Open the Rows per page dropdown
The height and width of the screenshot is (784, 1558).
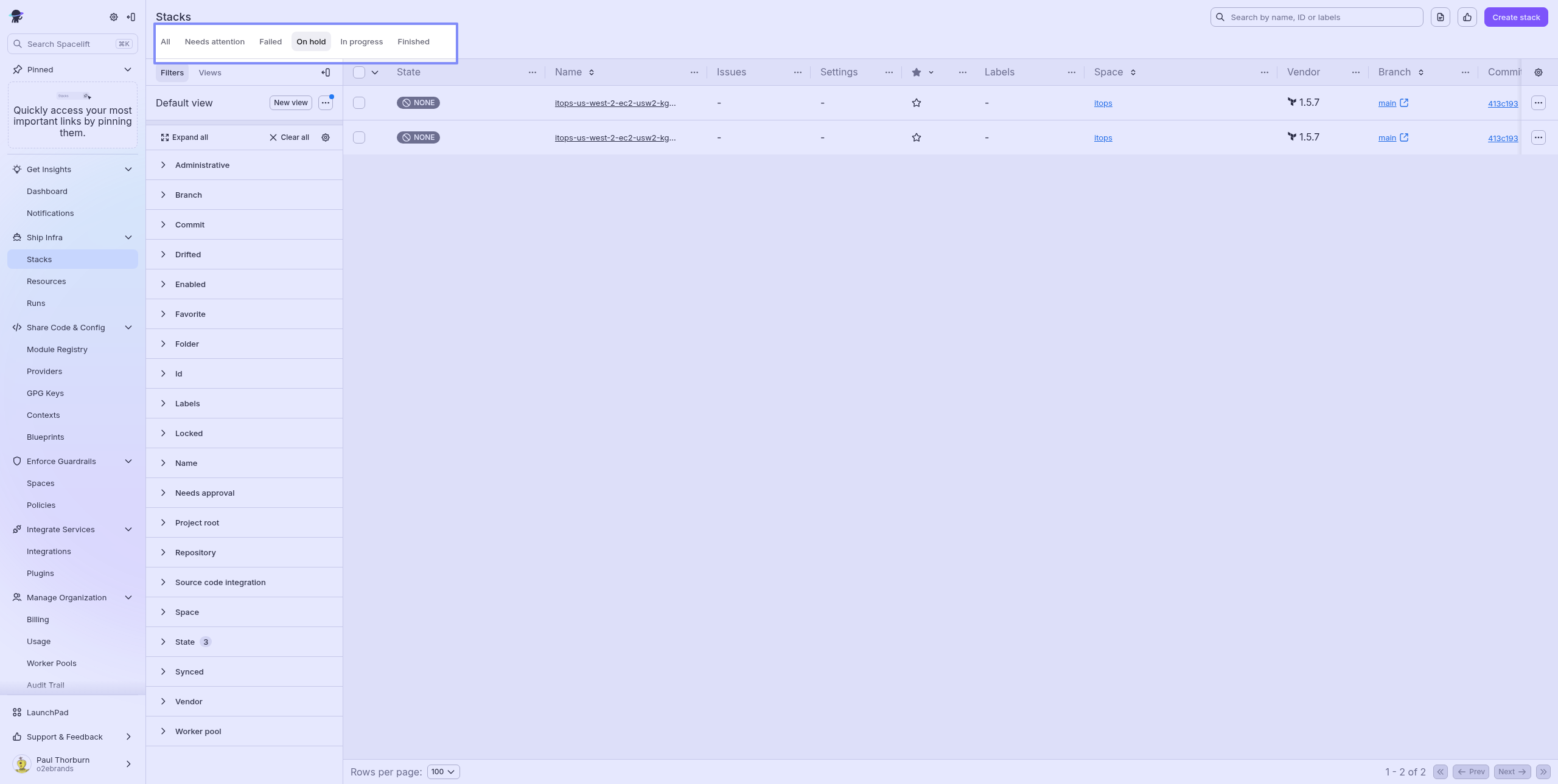(443, 772)
